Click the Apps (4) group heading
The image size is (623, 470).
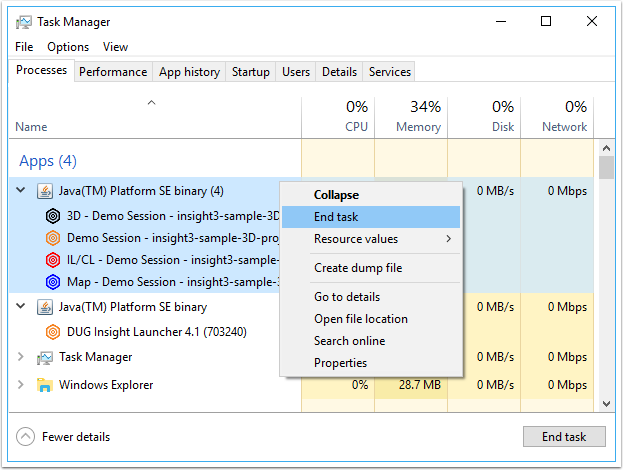click(x=48, y=161)
